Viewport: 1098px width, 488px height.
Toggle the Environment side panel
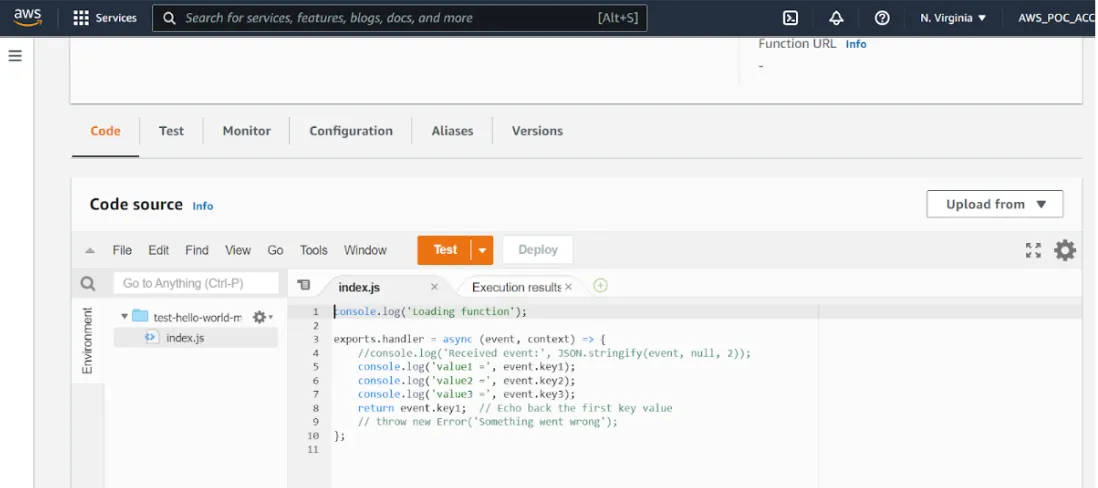[x=88, y=340]
